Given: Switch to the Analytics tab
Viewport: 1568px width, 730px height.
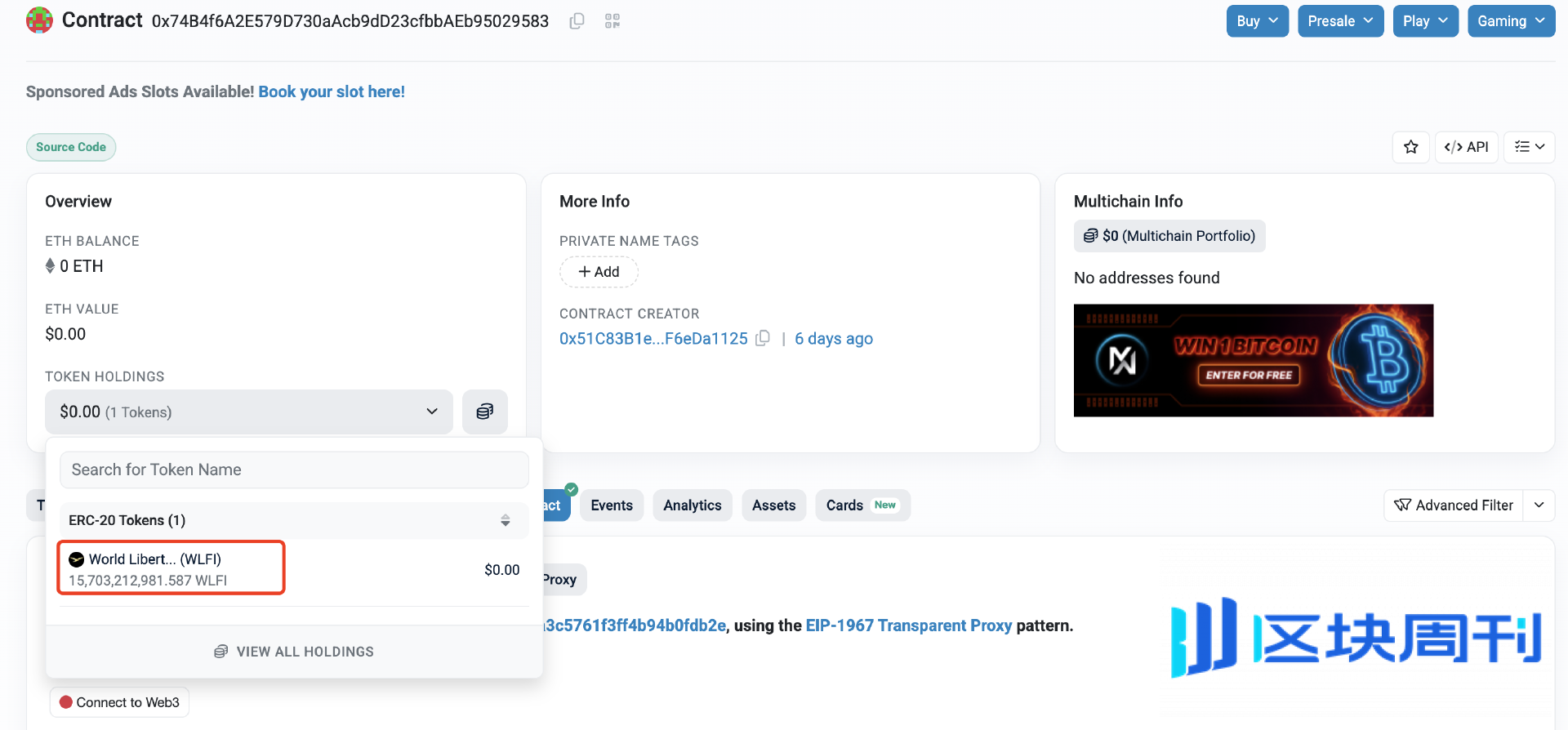Looking at the screenshot, I should pos(692,505).
